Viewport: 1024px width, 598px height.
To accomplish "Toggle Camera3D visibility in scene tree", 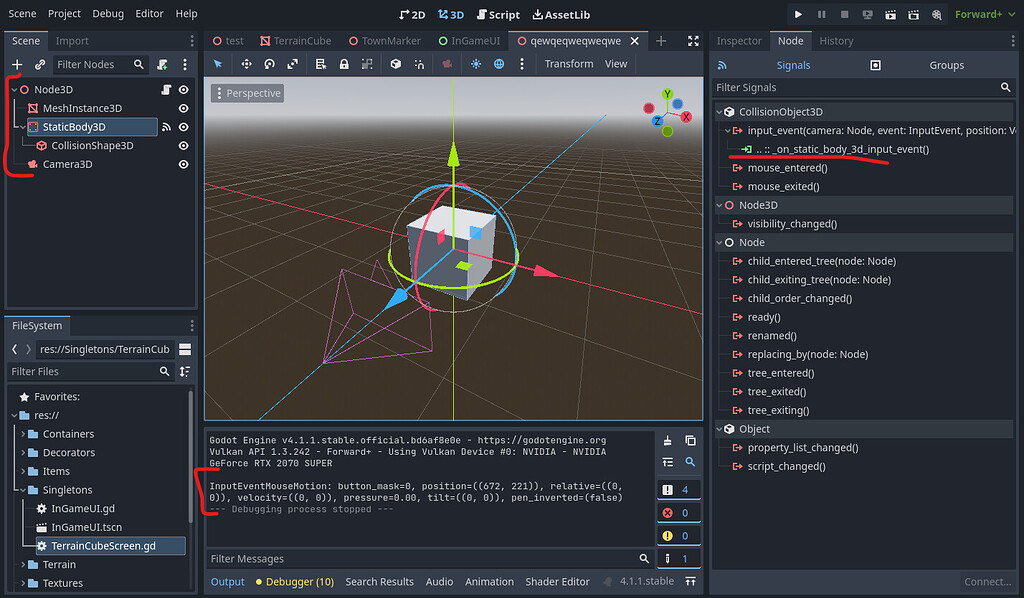I will click(183, 163).
